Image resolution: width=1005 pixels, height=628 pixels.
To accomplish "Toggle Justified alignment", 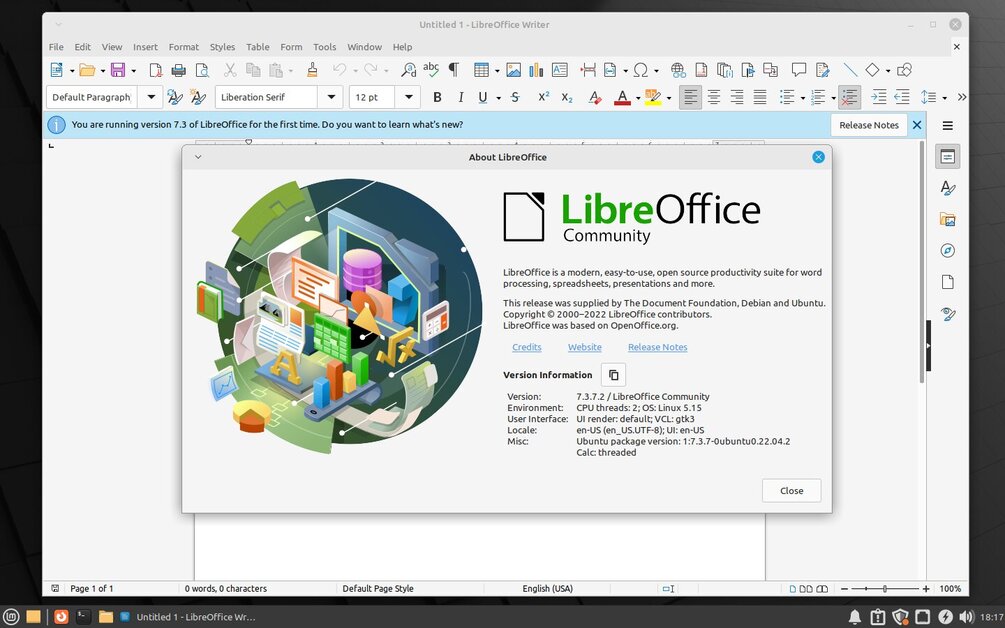I will point(760,97).
